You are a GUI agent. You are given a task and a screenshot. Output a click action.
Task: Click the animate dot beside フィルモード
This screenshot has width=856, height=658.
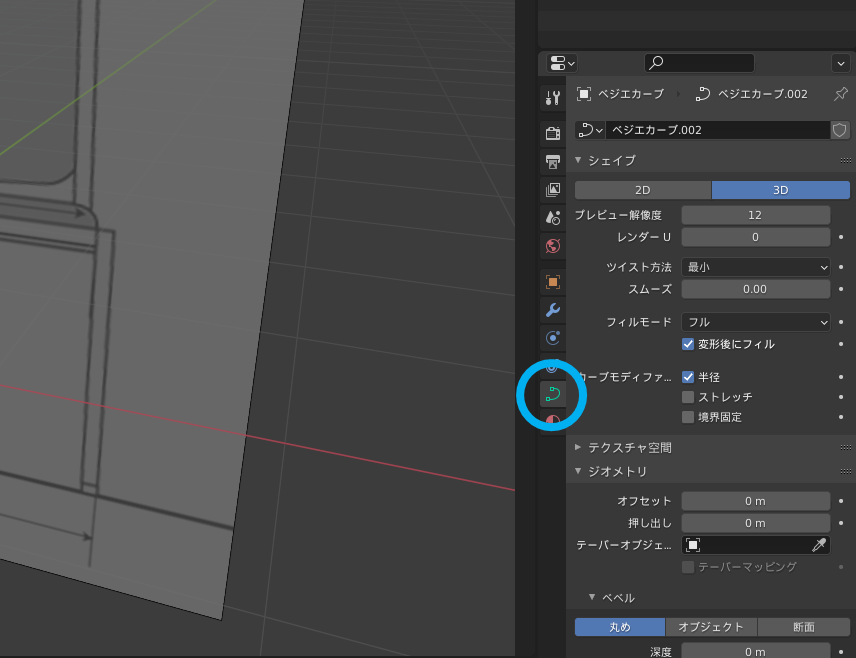841,322
